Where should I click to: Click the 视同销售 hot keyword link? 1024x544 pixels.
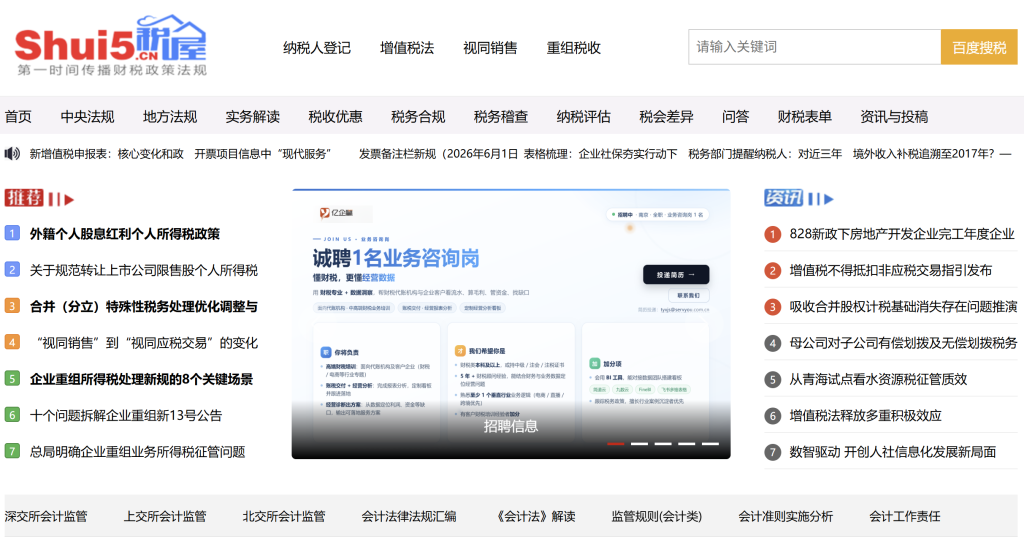pos(490,48)
